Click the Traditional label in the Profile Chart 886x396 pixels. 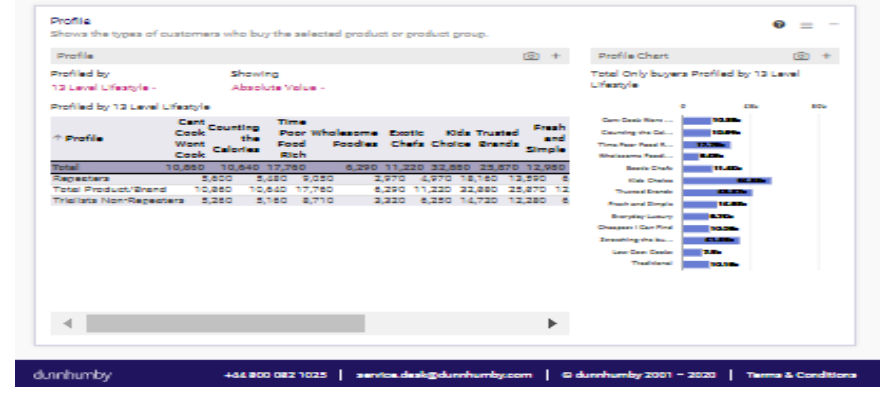click(x=652, y=264)
